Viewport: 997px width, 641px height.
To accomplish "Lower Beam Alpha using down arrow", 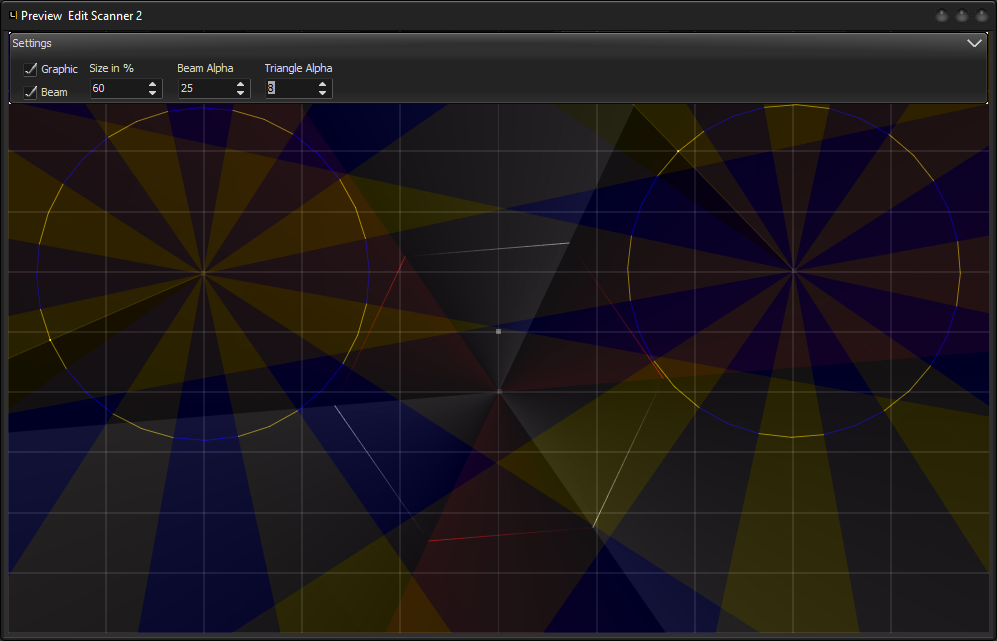I will pos(240,93).
